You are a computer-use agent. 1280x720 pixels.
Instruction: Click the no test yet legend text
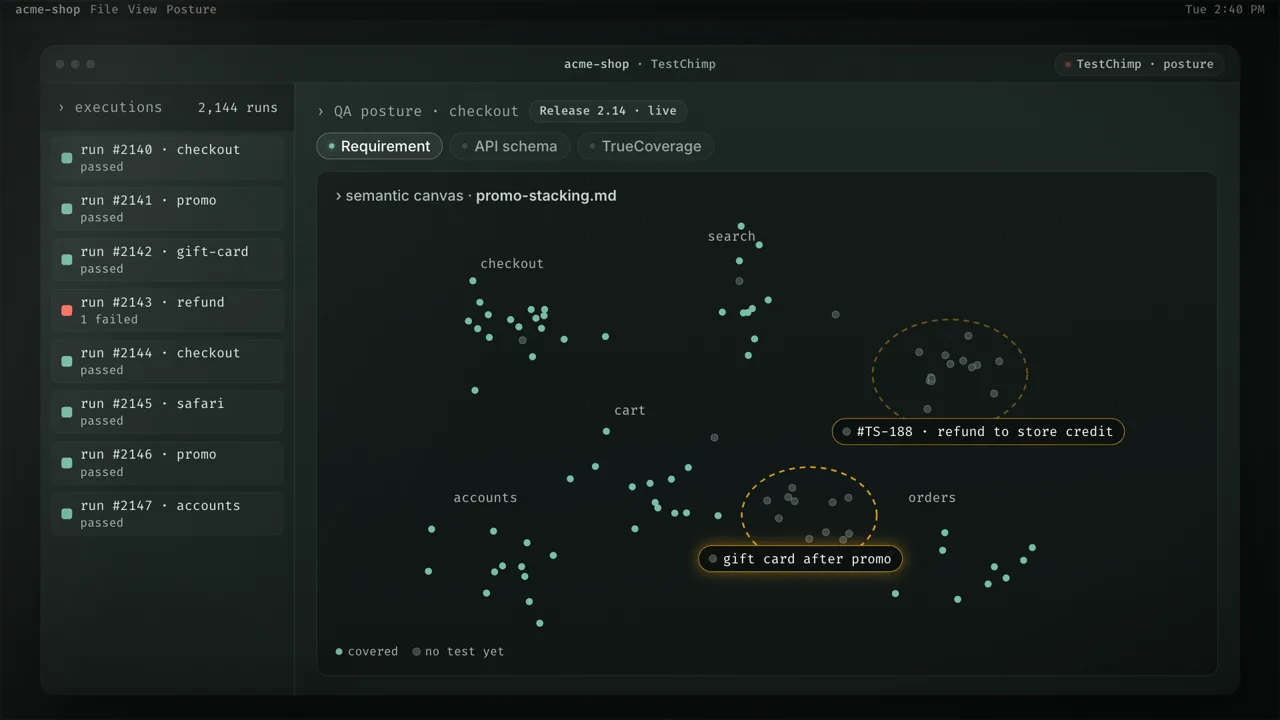pyautogui.click(x=464, y=652)
